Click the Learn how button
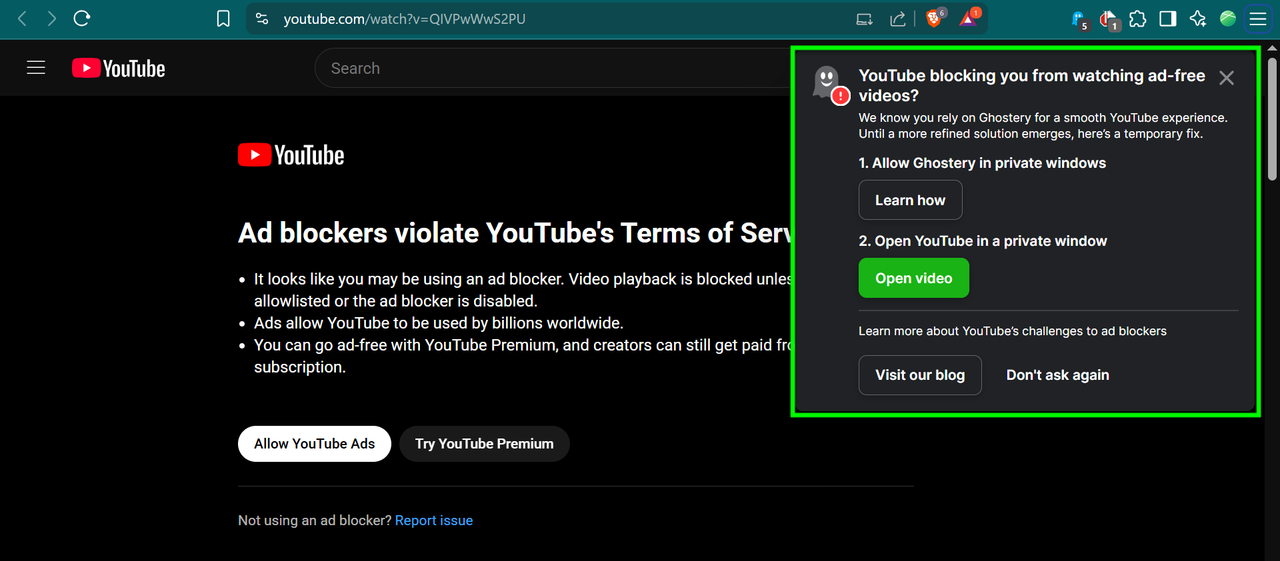The image size is (1280, 561). pyautogui.click(x=910, y=200)
